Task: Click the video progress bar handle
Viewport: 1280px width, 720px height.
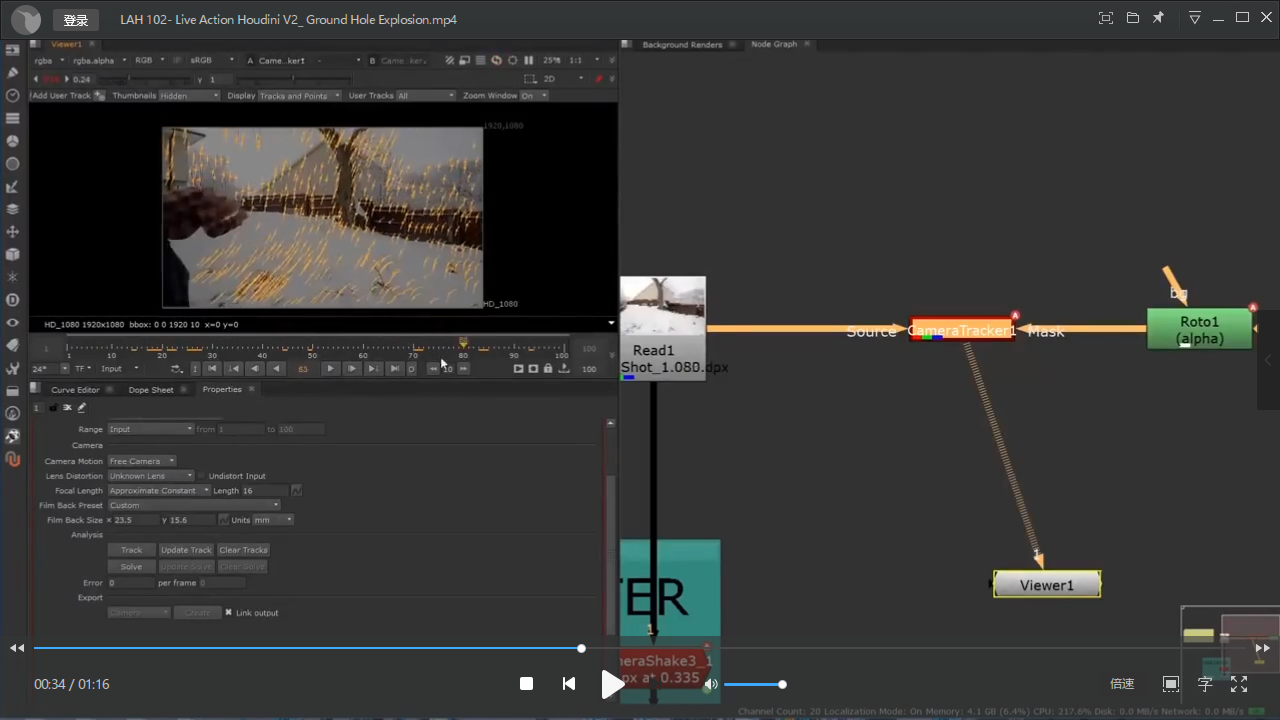Action: 581,648
